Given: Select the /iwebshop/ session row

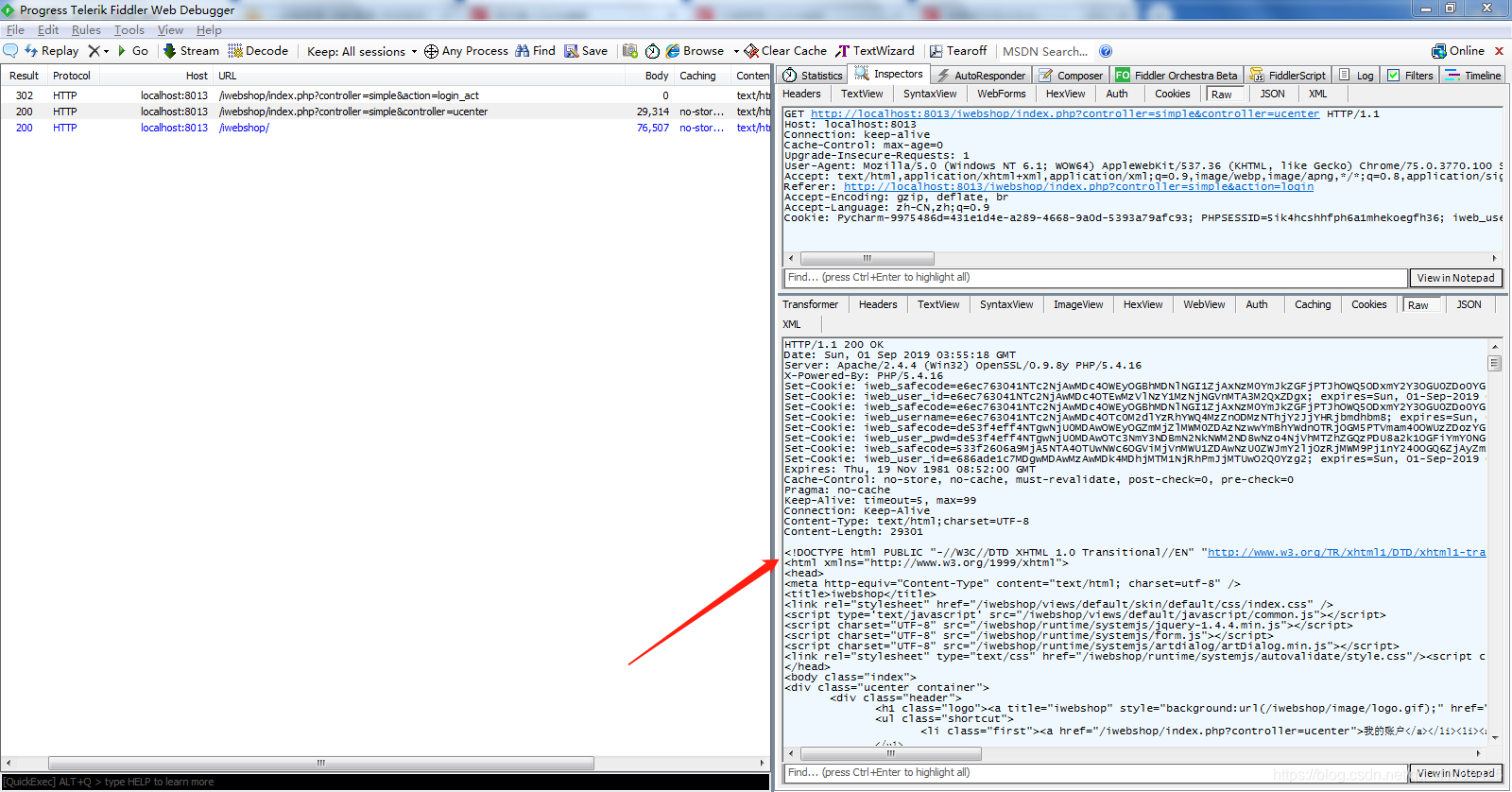Looking at the screenshot, I should point(386,128).
